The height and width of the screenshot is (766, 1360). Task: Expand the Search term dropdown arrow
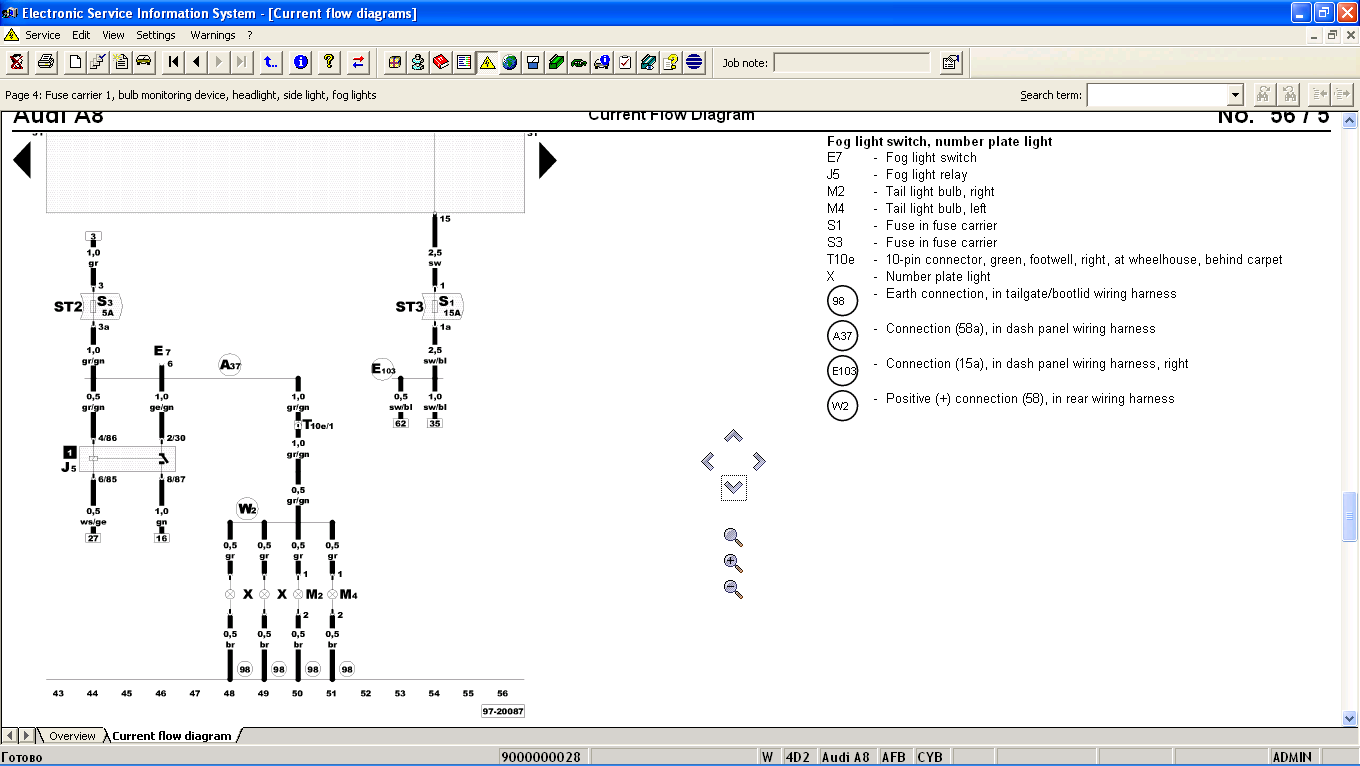coord(1235,95)
